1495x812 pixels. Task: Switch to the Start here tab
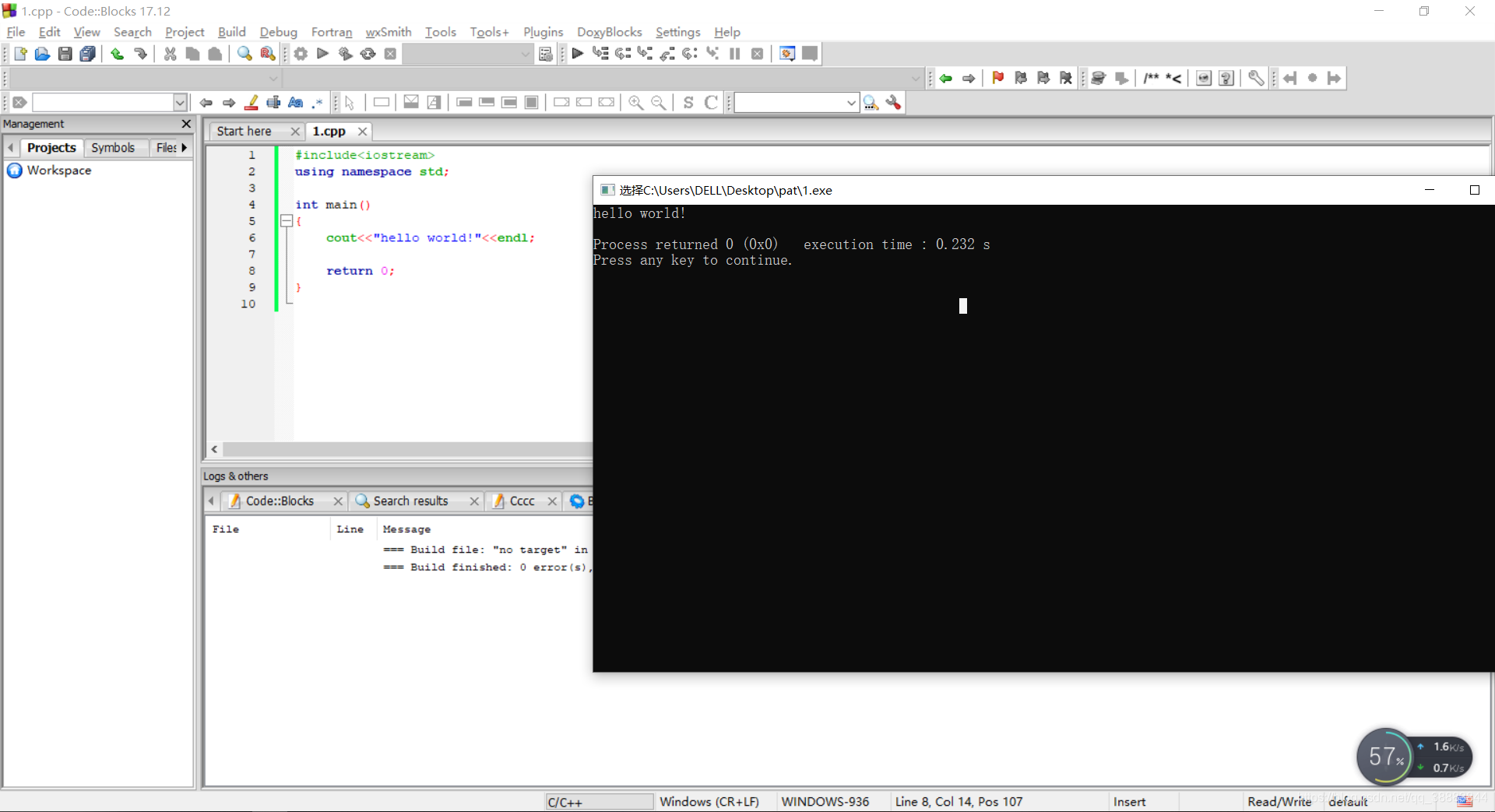(244, 132)
